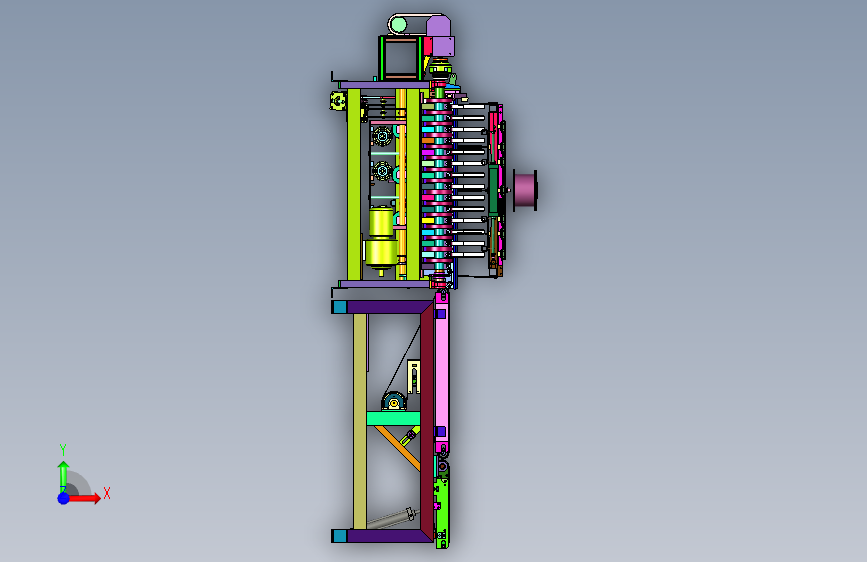This screenshot has height=562, width=867.
Task: Select the gray pneumatic cylinder near the base
Action: pos(391,518)
